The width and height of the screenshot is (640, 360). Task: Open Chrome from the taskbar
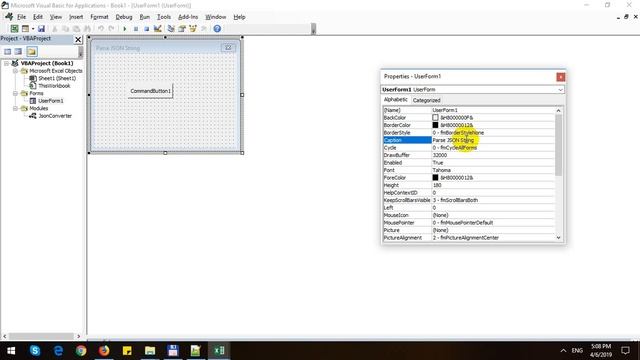81,351
